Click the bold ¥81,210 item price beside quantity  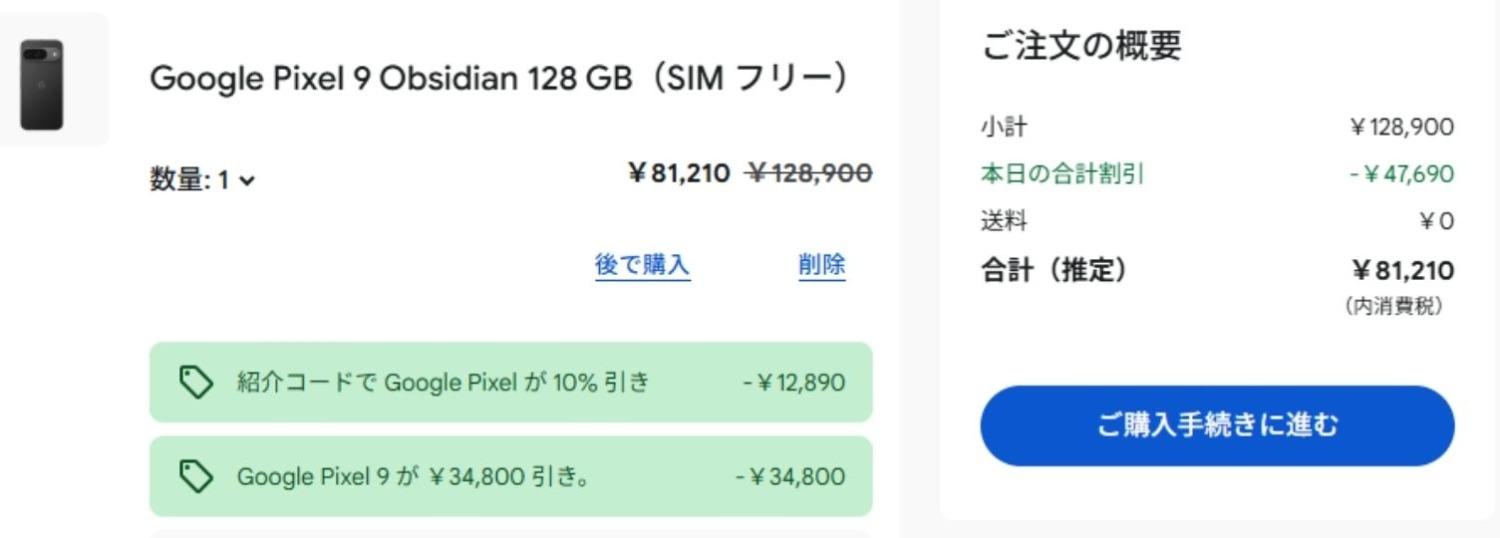679,174
